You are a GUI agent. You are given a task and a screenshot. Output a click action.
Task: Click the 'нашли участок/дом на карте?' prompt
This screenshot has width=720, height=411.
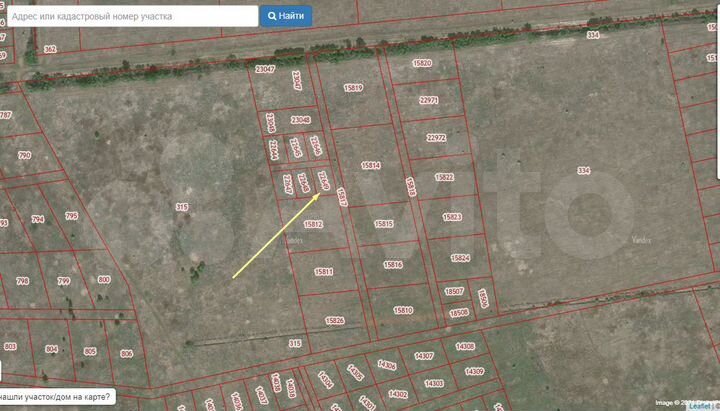point(56,397)
